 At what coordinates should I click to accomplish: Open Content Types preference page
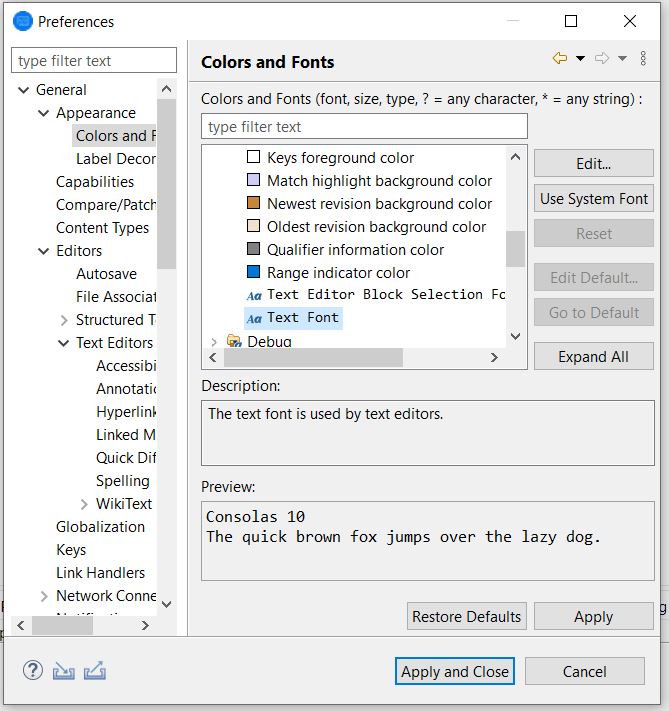(x=102, y=228)
